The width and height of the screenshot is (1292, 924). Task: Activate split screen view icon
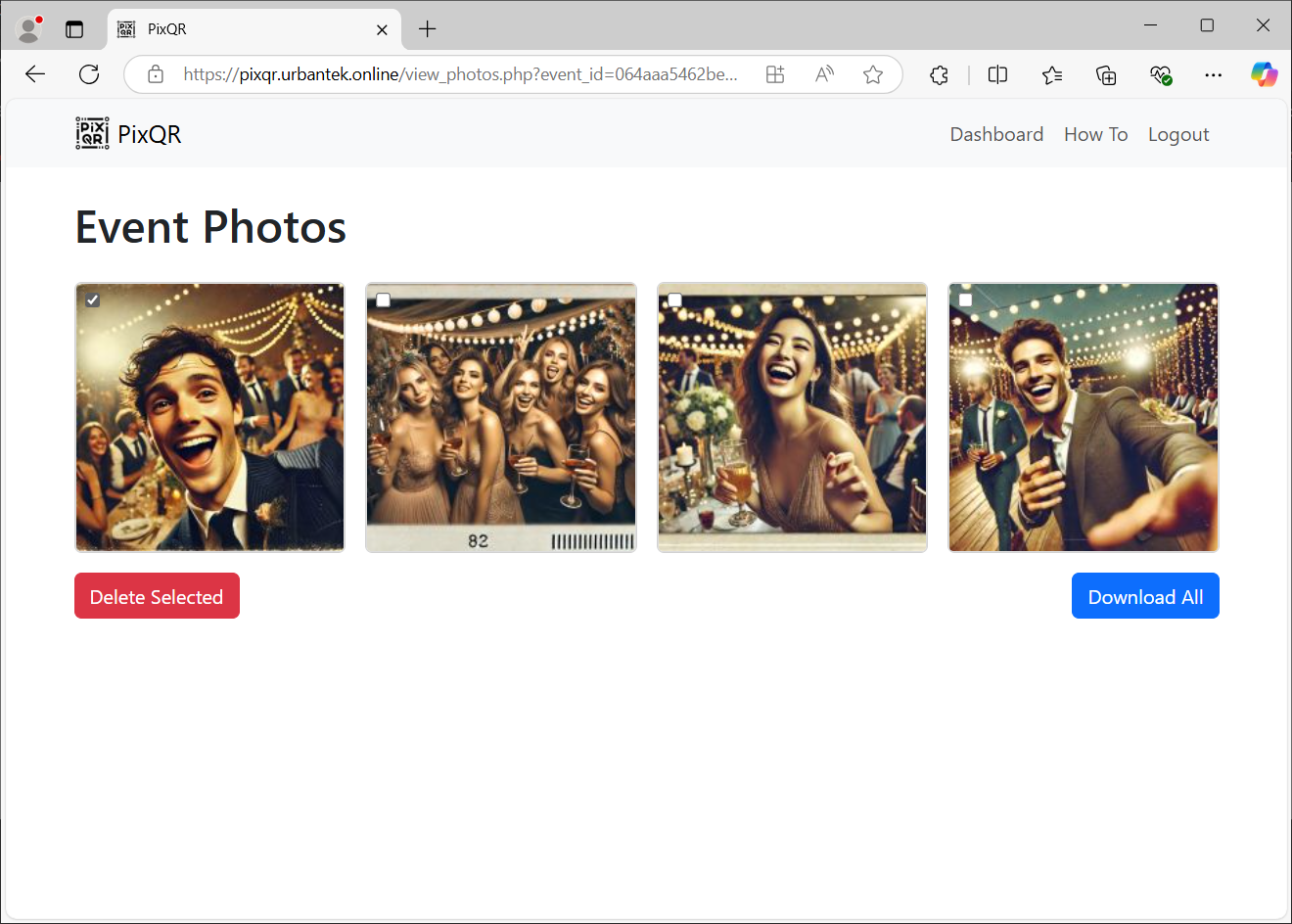(997, 74)
